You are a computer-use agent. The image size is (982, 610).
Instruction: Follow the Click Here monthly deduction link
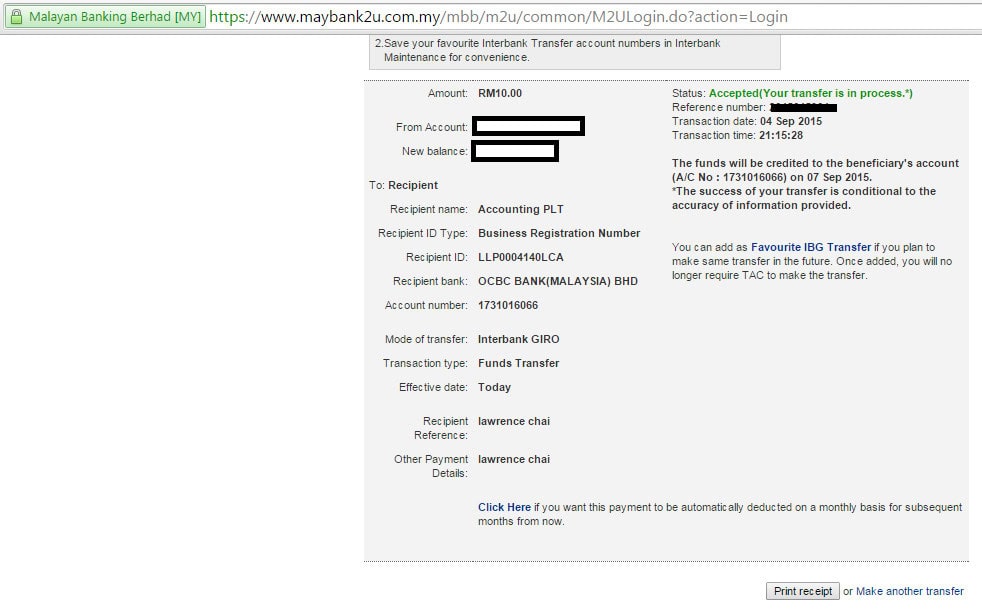click(x=504, y=507)
